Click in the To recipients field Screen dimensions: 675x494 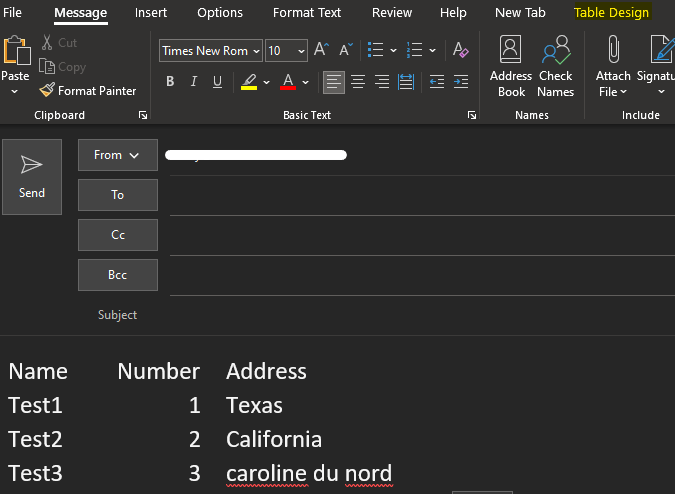point(422,196)
